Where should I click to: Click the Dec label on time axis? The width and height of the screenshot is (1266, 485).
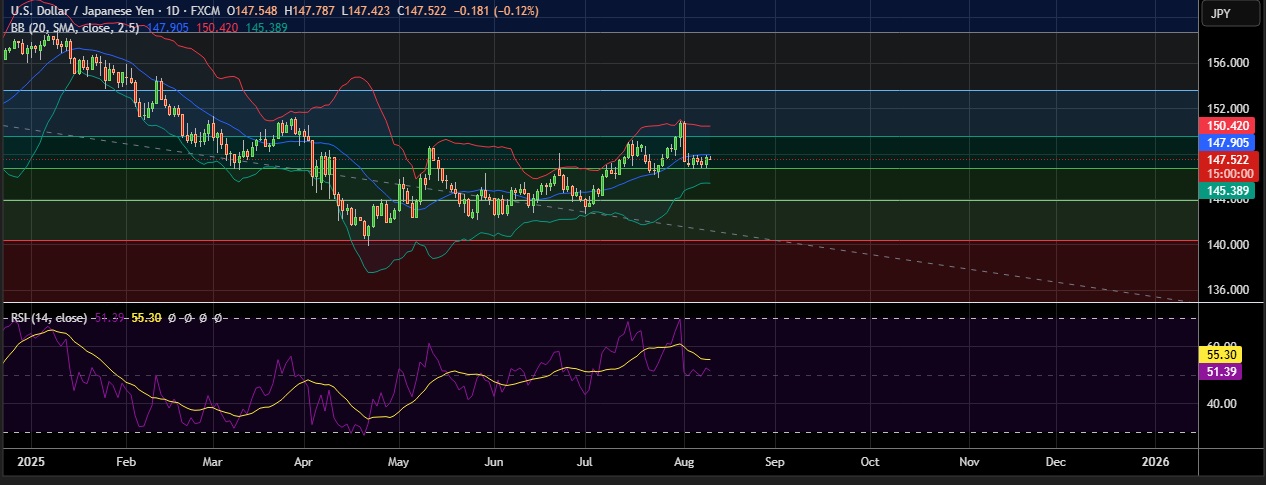click(x=1056, y=463)
